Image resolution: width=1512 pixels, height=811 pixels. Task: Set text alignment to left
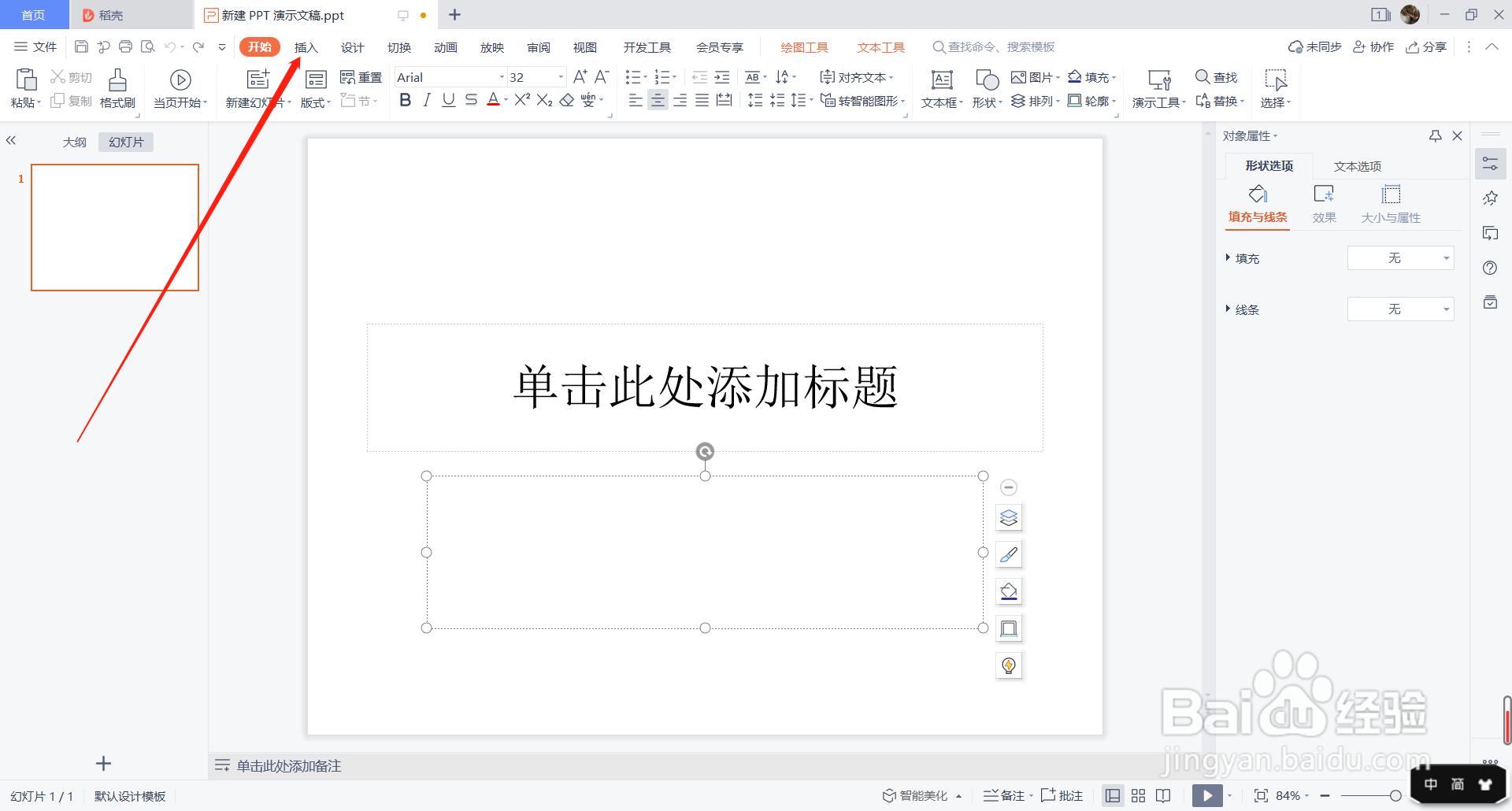click(x=636, y=100)
